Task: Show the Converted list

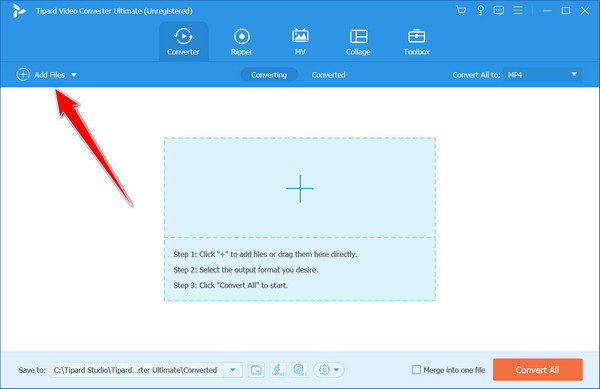Action: pos(328,75)
